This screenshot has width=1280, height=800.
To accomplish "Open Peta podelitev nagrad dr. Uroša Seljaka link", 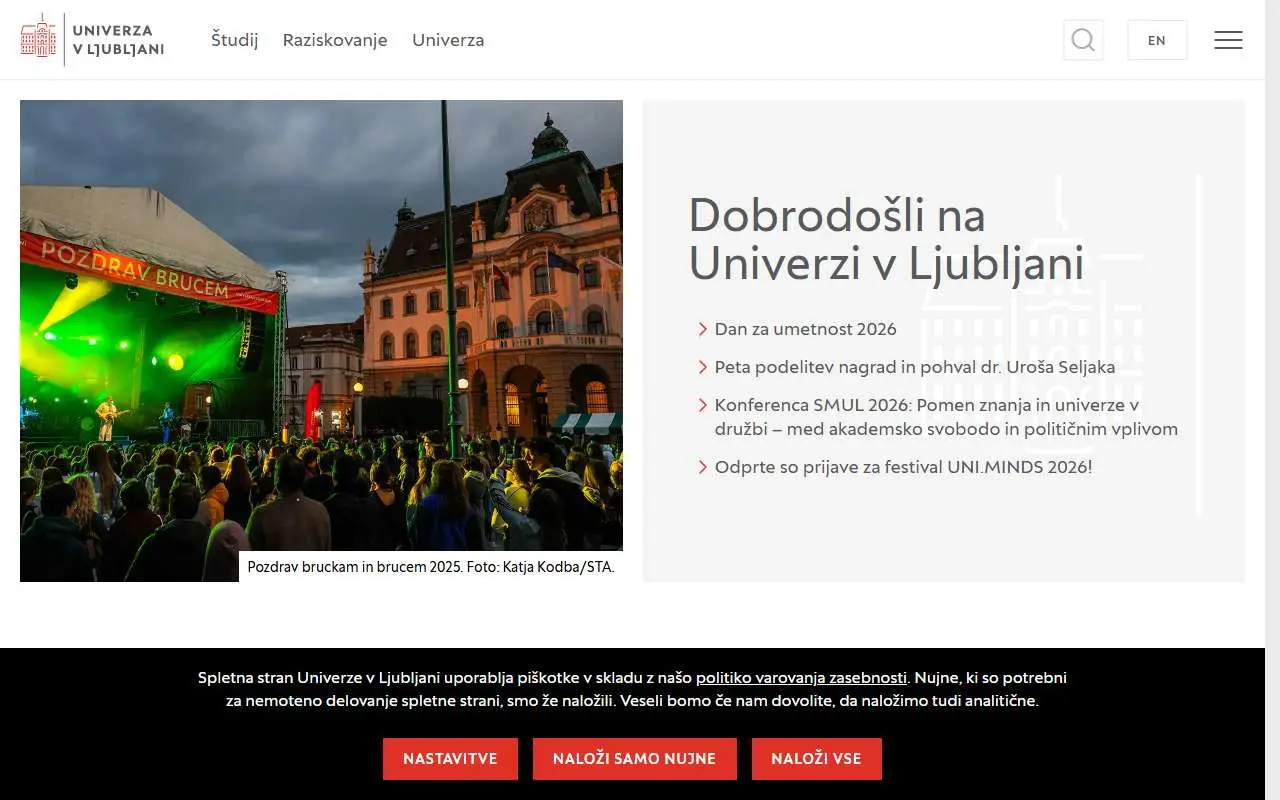I will coord(914,367).
